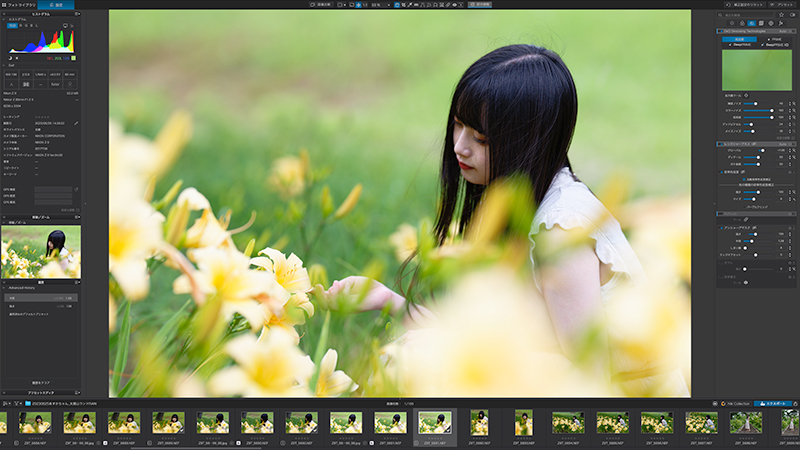Select the 設定 tab
The image size is (800, 450).
point(56,5)
